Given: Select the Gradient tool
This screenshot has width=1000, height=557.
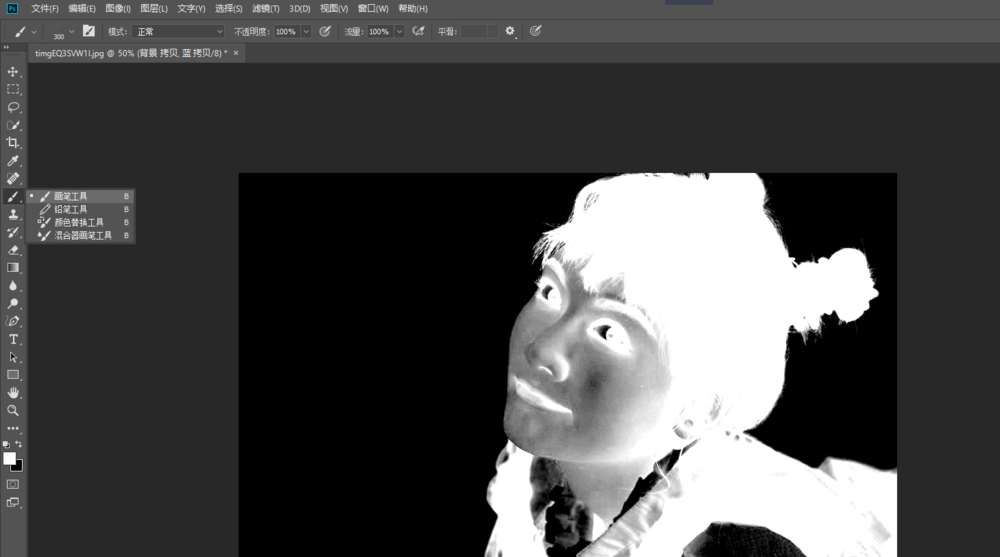Looking at the screenshot, I should click(x=13, y=268).
